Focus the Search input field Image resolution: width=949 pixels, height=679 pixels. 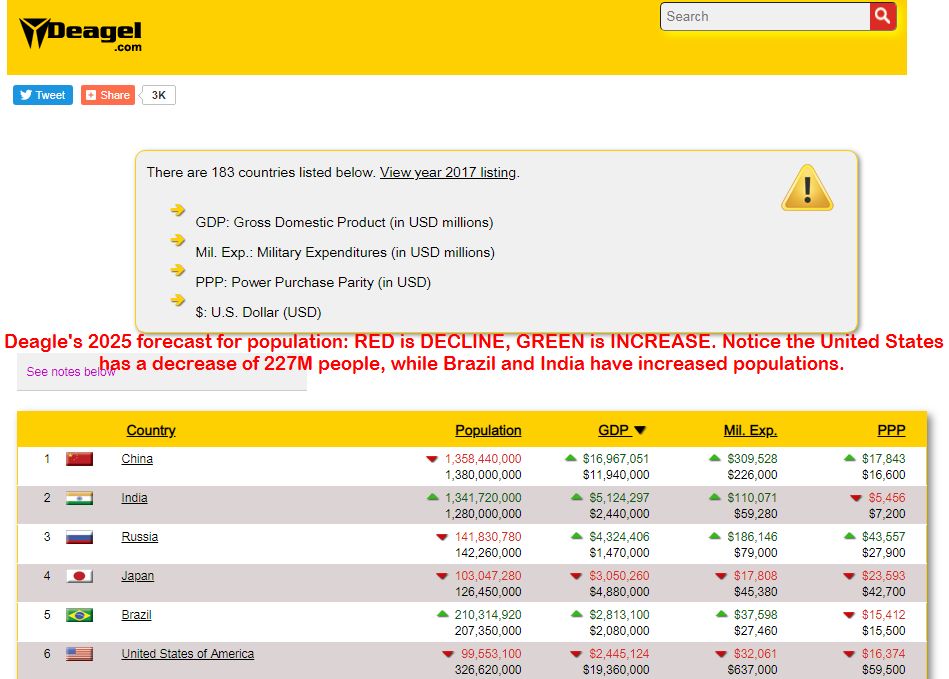pyautogui.click(x=765, y=16)
